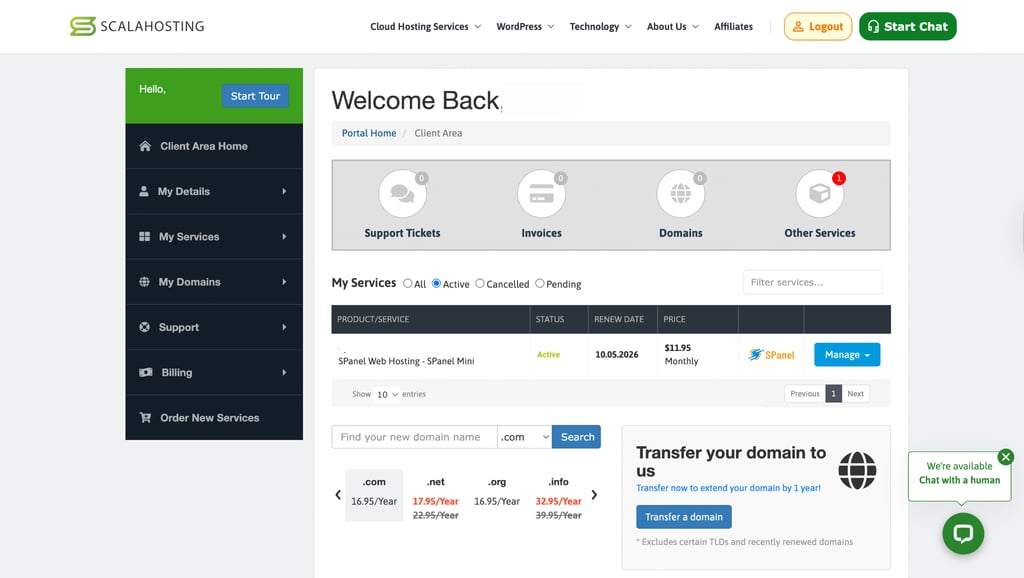1024x578 pixels.
Task: Expand Support sidebar arrow
Action: click(x=284, y=327)
